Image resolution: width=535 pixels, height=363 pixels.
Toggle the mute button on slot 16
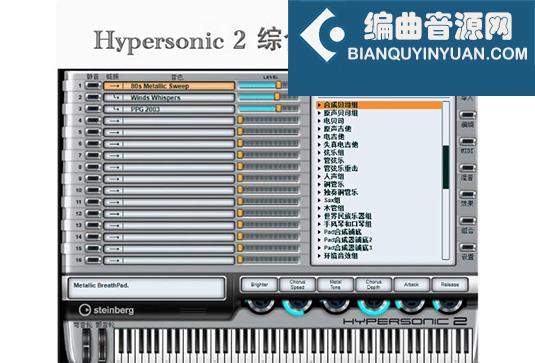point(93,260)
